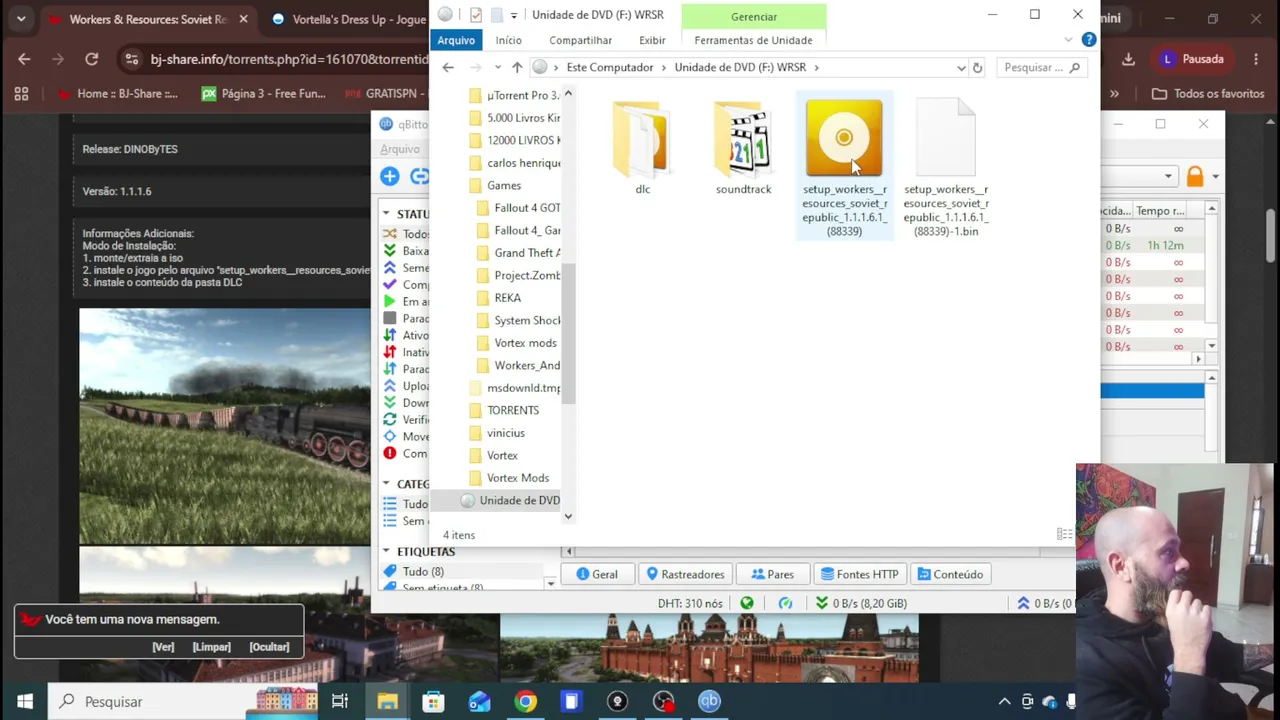
Task: Click the lock icon in qBittorrent toolbar
Action: pos(1195,177)
